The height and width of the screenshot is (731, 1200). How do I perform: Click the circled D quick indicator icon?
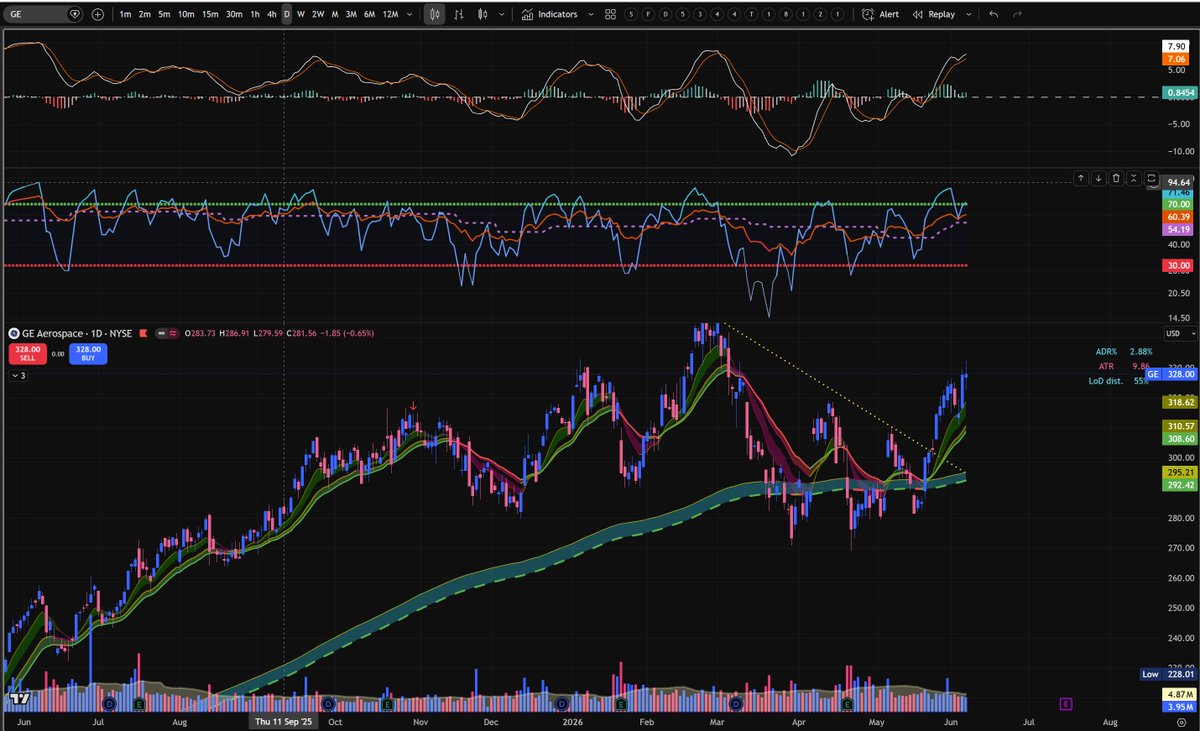coord(665,15)
